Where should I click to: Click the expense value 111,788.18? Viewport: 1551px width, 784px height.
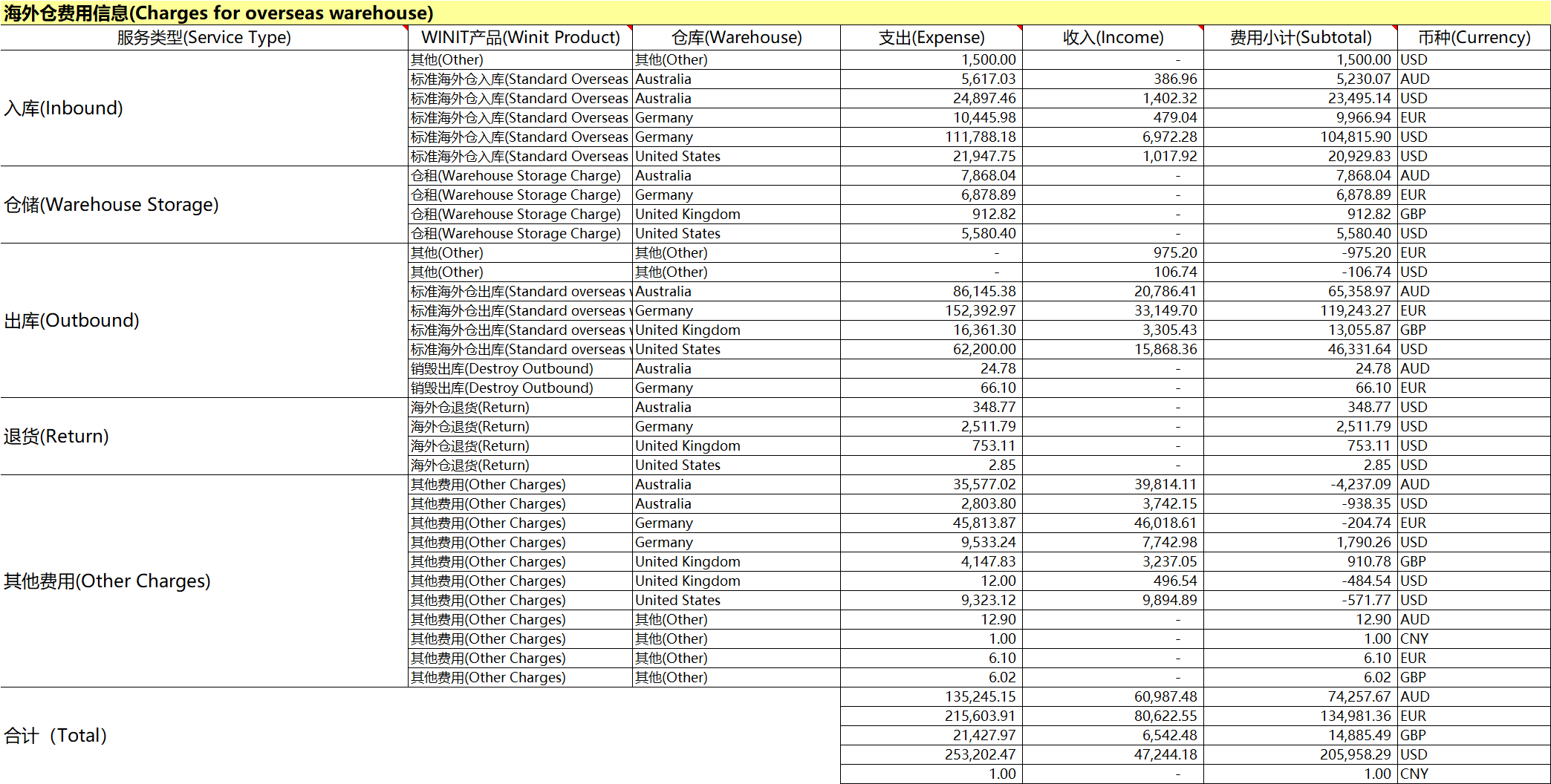pyautogui.click(x=931, y=137)
